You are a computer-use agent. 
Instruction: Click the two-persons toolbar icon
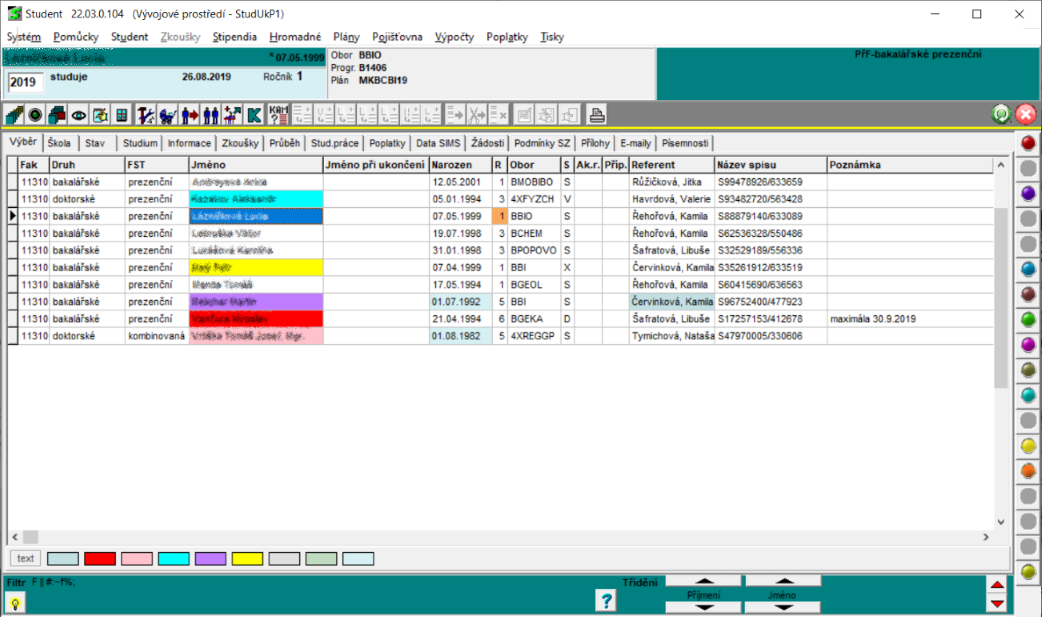(211, 114)
